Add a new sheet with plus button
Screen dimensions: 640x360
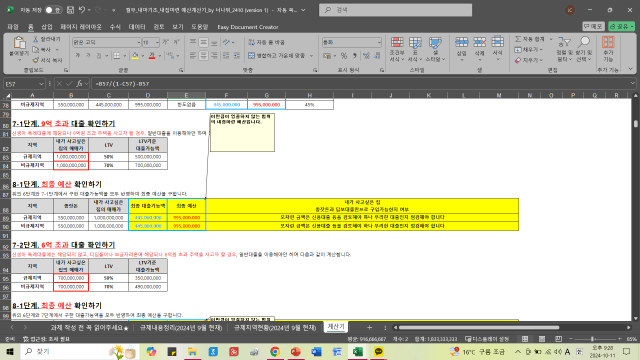[x=369, y=327]
